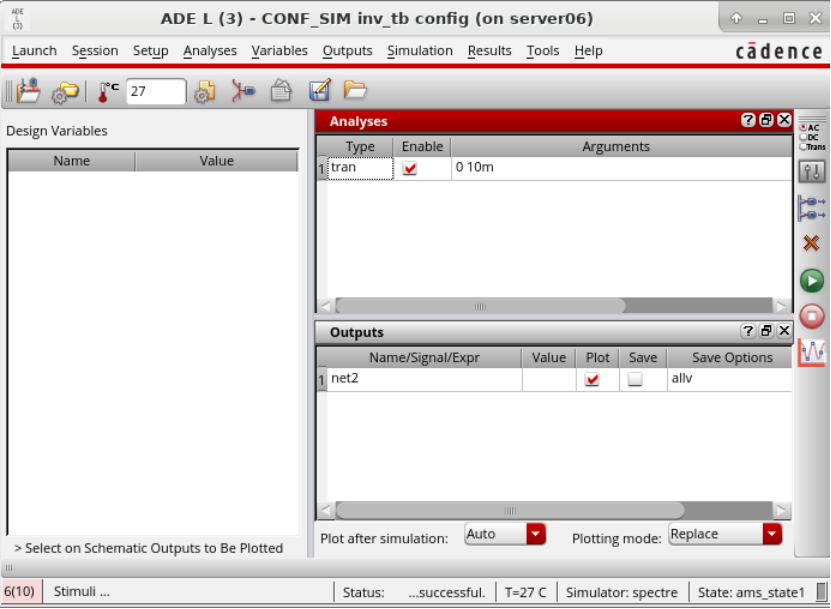Click the Choose Analyses AC/DC/Trans icon
Viewport: 831px width, 609px height.
tap(812, 137)
